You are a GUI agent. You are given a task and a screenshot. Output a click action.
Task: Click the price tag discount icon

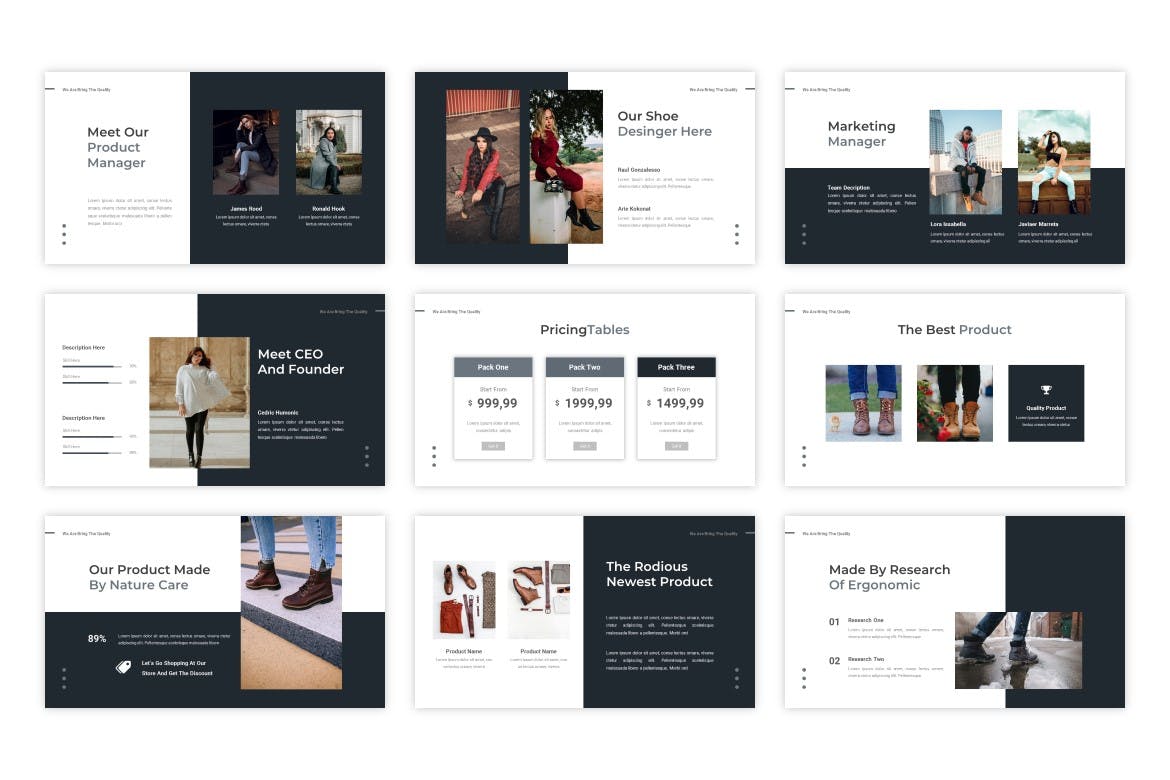pos(124,667)
